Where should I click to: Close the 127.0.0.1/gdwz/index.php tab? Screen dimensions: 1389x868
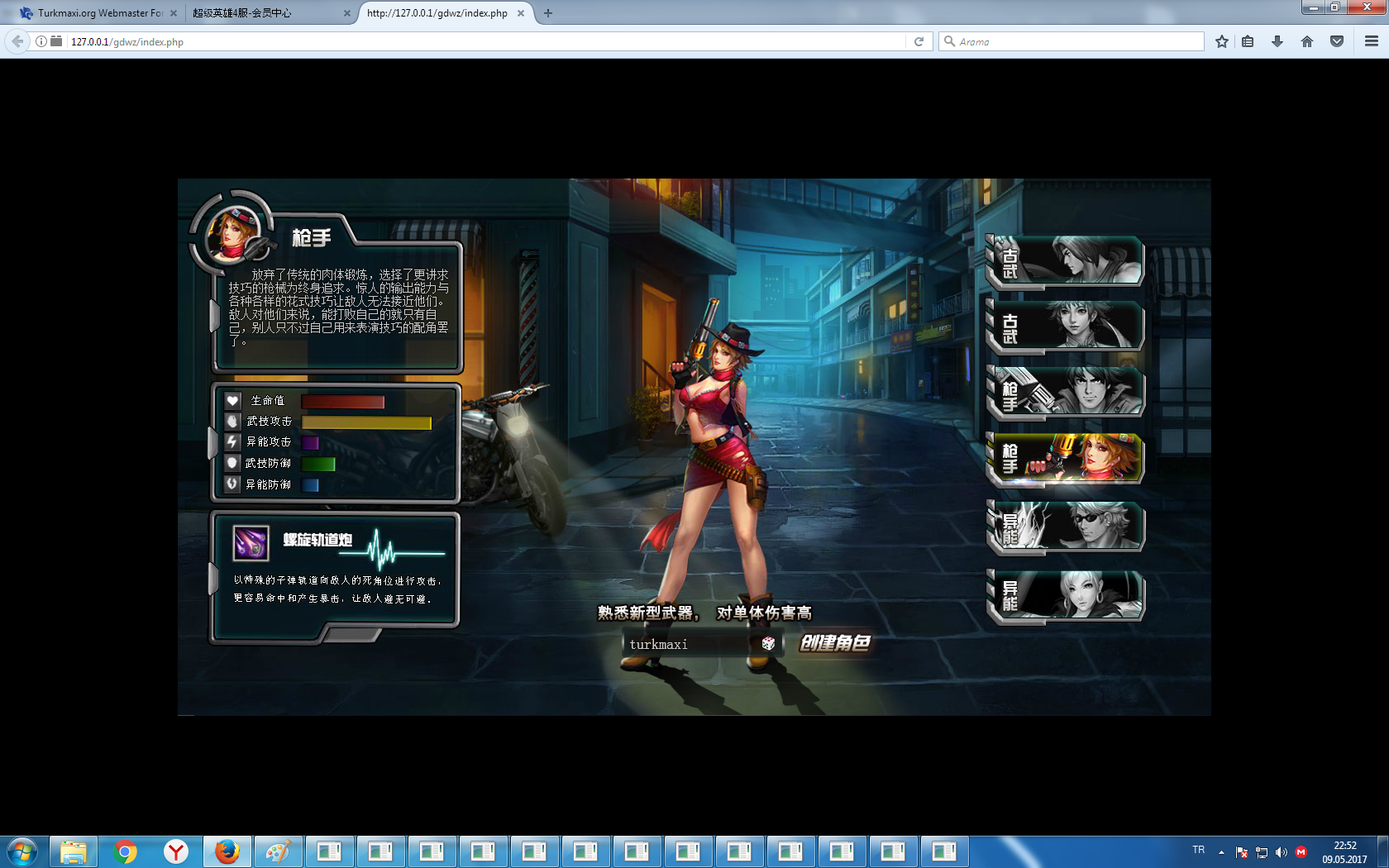point(521,13)
